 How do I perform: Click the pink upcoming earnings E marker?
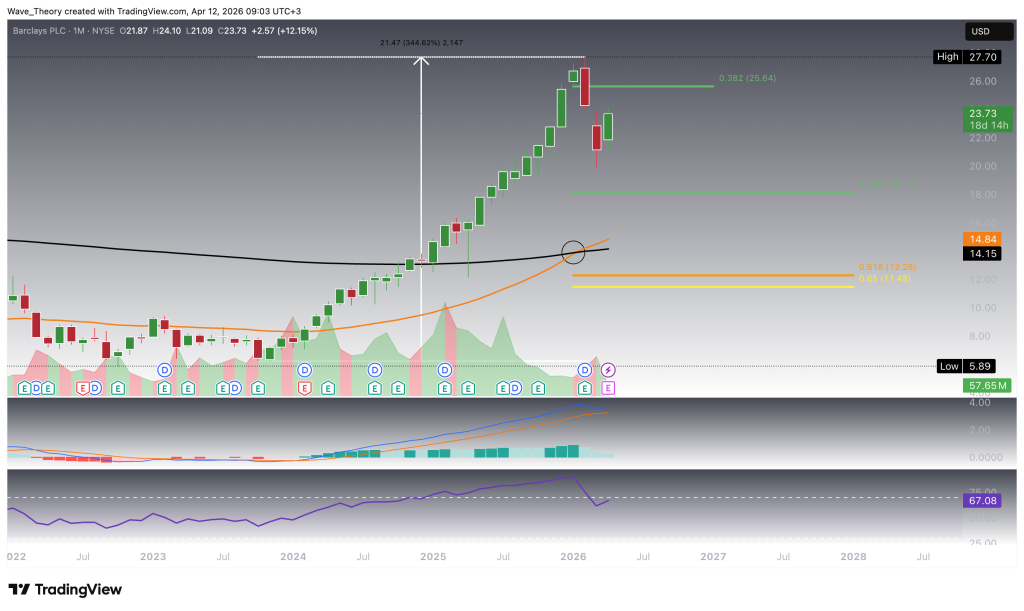point(608,387)
